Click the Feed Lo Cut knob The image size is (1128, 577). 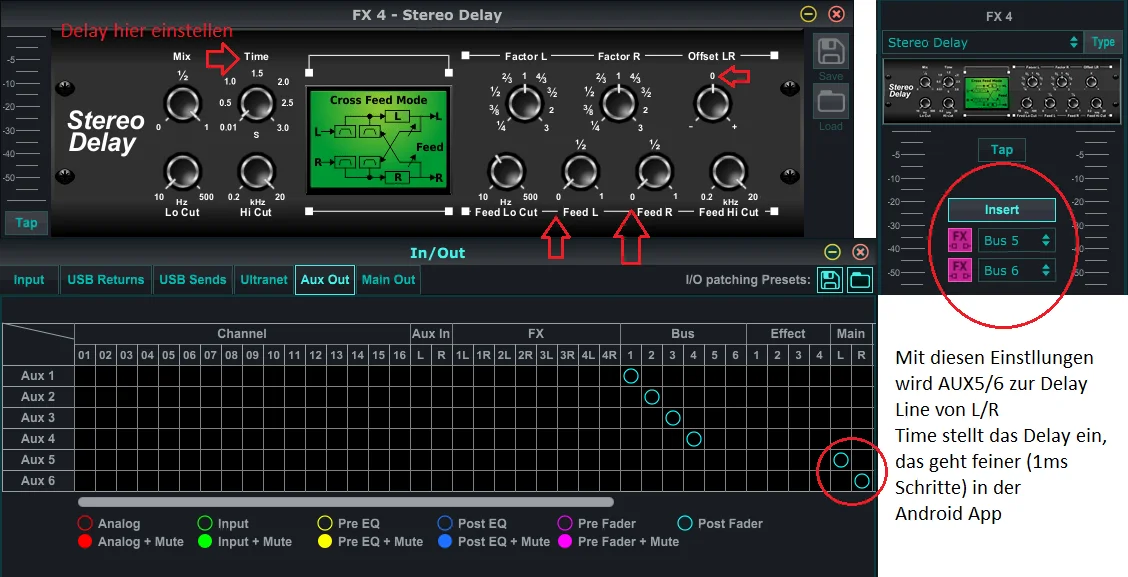506,172
